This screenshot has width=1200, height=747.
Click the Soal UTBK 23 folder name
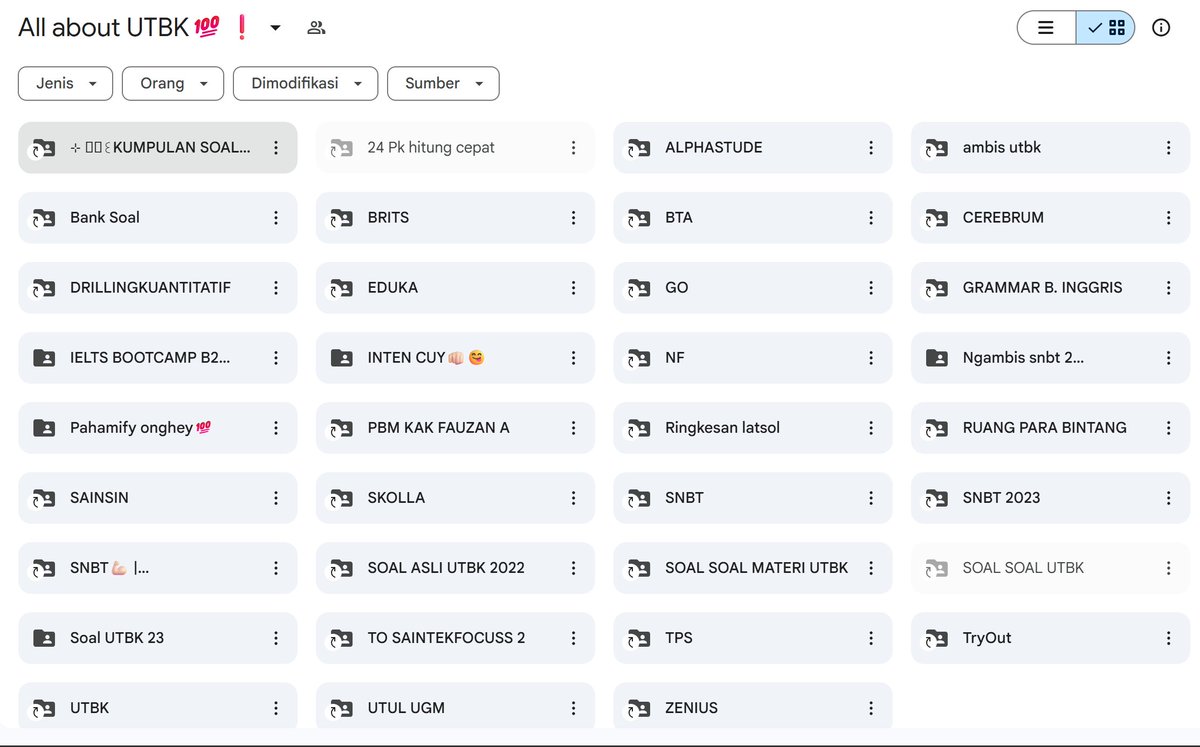(117, 638)
